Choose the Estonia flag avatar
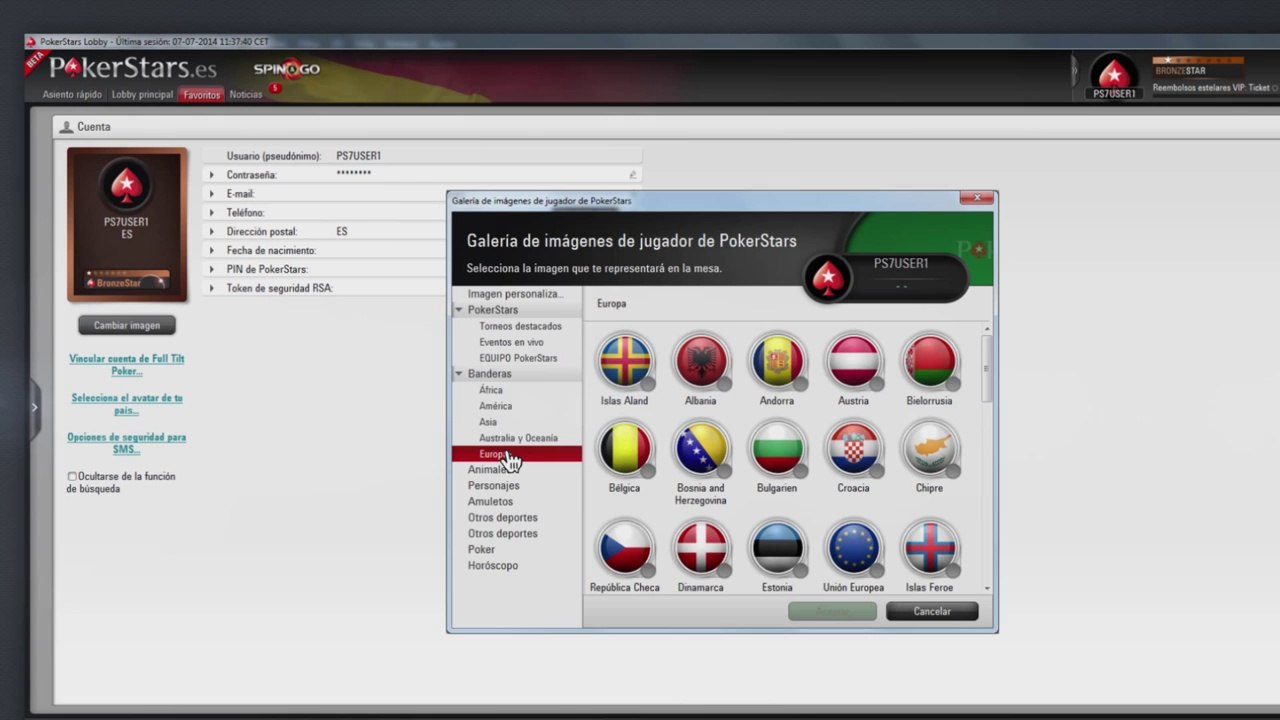This screenshot has height=720, width=1280. pyautogui.click(x=777, y=548)
